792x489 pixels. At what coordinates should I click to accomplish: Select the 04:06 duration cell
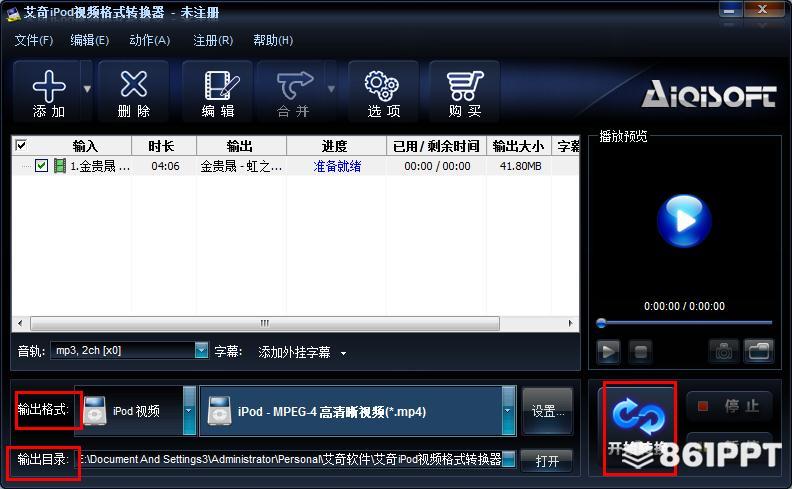point(165,166)
